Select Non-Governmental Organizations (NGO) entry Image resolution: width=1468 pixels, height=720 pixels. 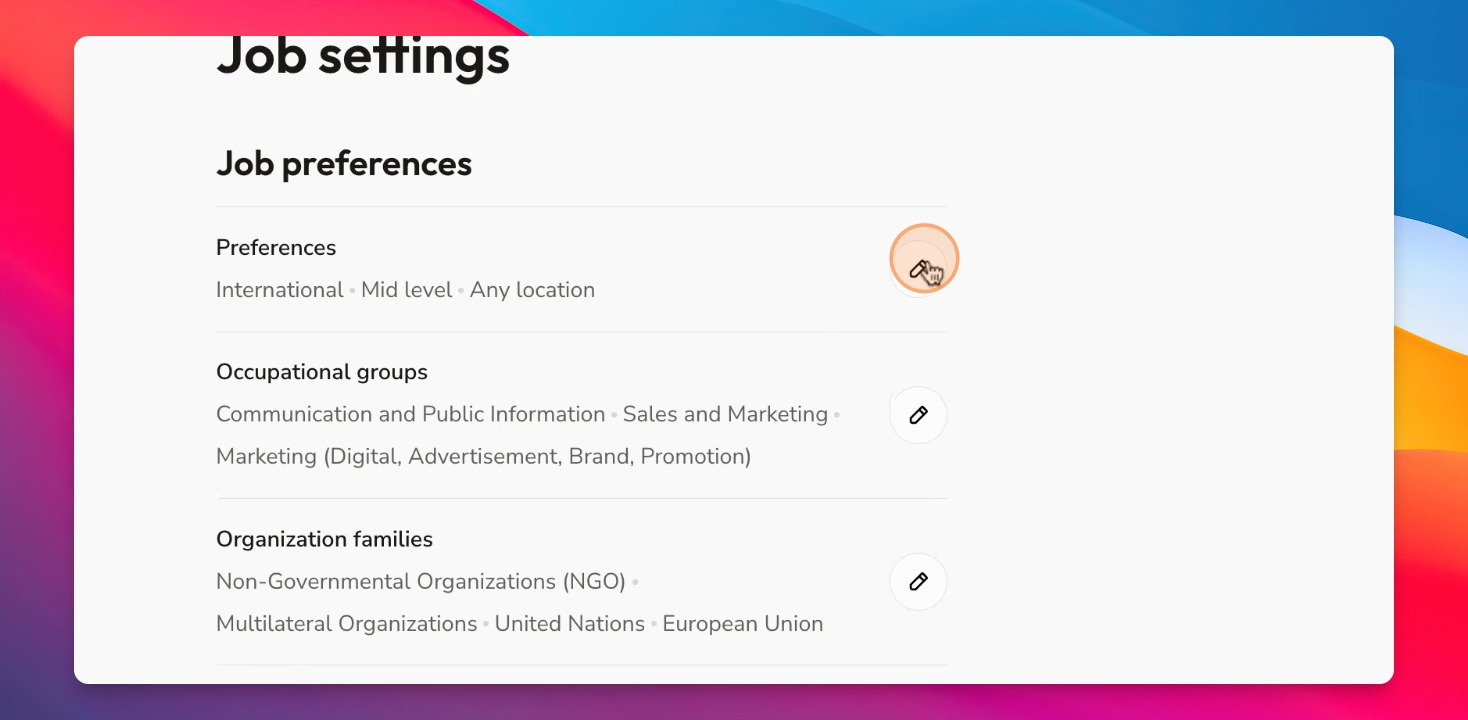pos(421,581)
